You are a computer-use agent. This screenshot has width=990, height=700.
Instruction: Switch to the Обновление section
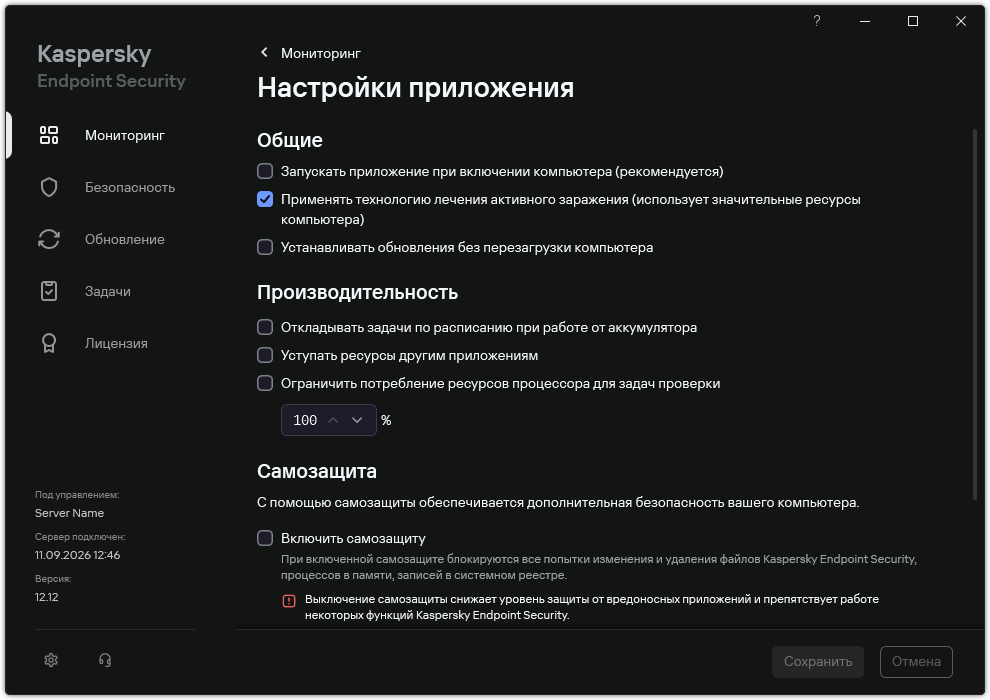click(x=125, y=239)
